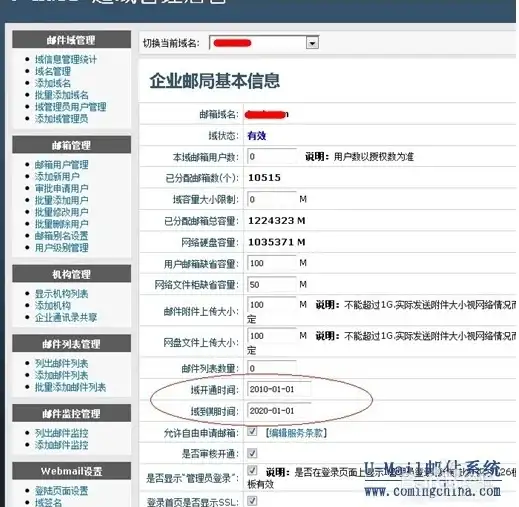Open 显示机构列表 link
Screen dimensions: 519x507
point(61,294)
